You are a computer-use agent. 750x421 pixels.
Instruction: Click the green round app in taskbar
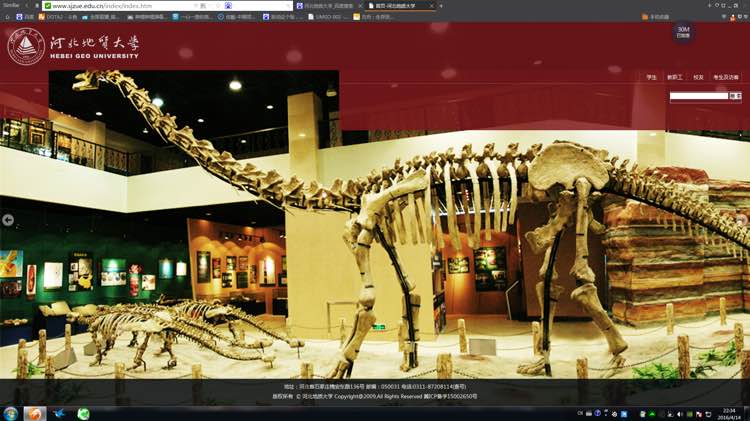[x=84, y=413]
